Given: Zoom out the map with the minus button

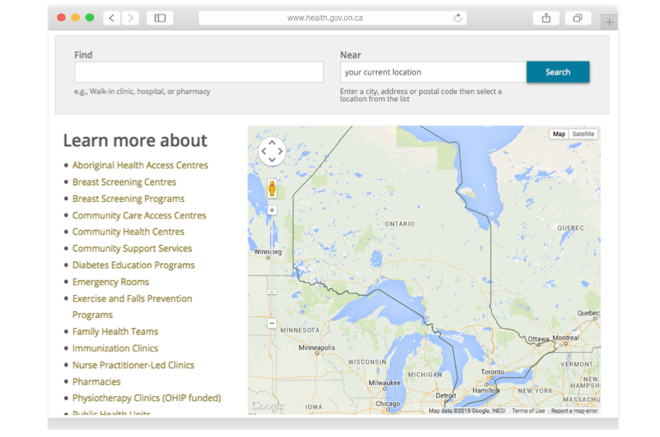Looking at the screenshot, I should coord(272,323).
